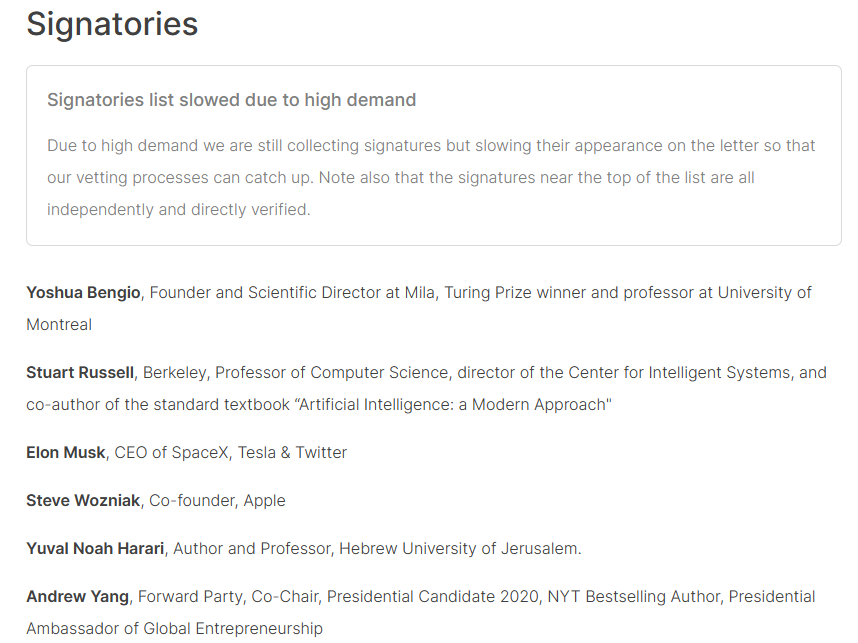Click the notice paragraph about vetting processes
This screenshot has height=643, width=858.
coord(431,177)
